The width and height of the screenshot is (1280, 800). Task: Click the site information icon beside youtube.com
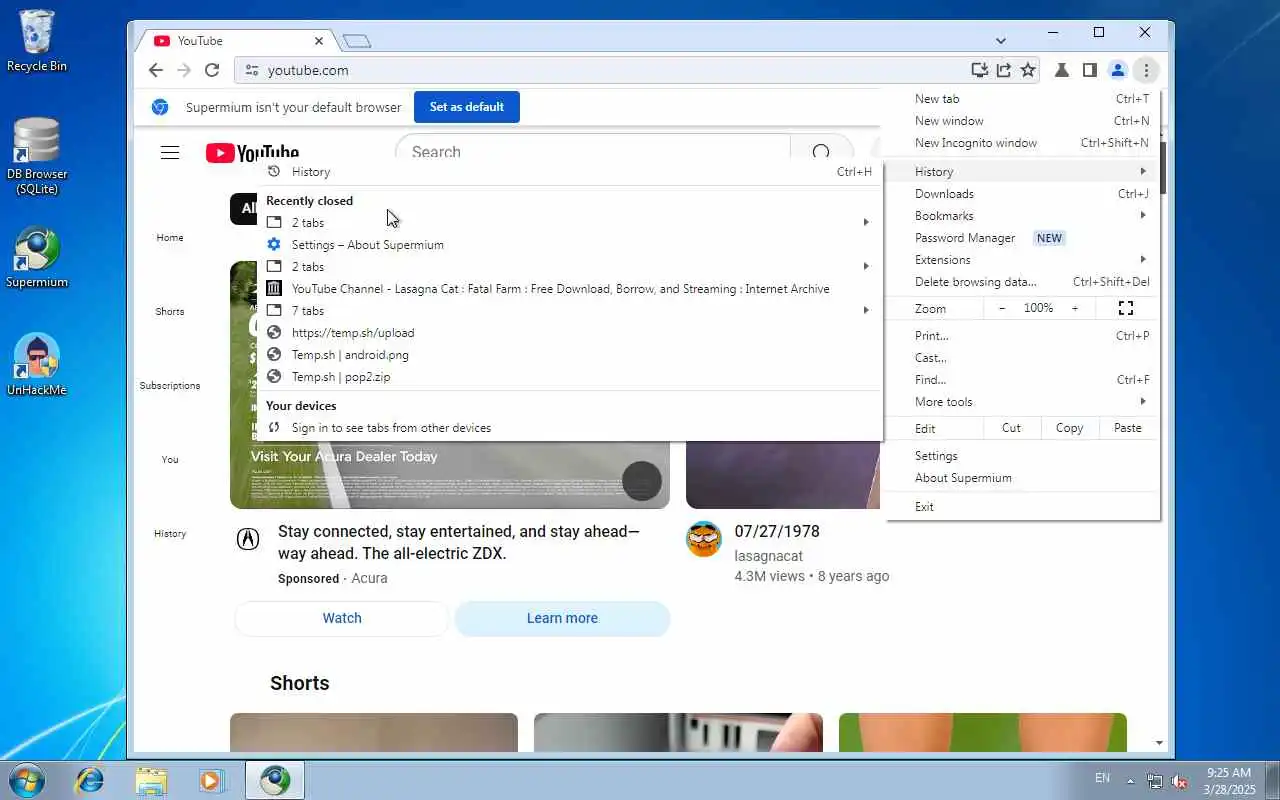252,70
